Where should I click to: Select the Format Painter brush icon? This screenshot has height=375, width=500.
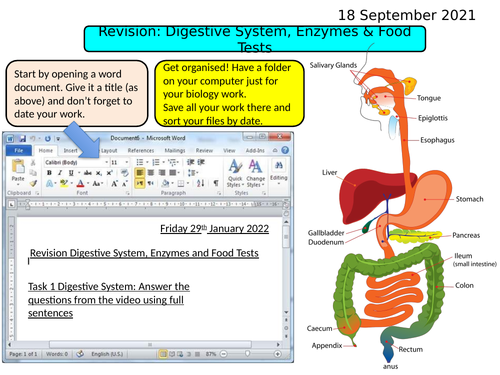(x=33, y=183)
